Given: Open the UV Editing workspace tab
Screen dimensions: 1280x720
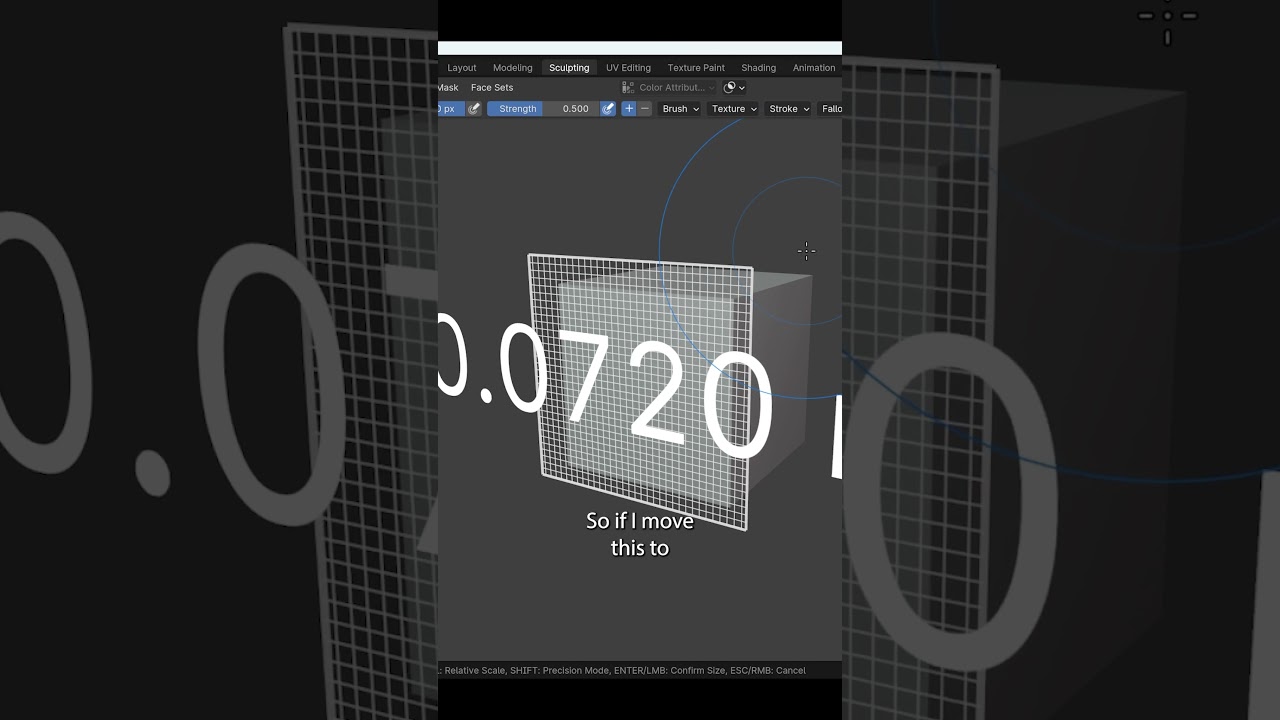Looking at the screenshot, I should 628,68.
